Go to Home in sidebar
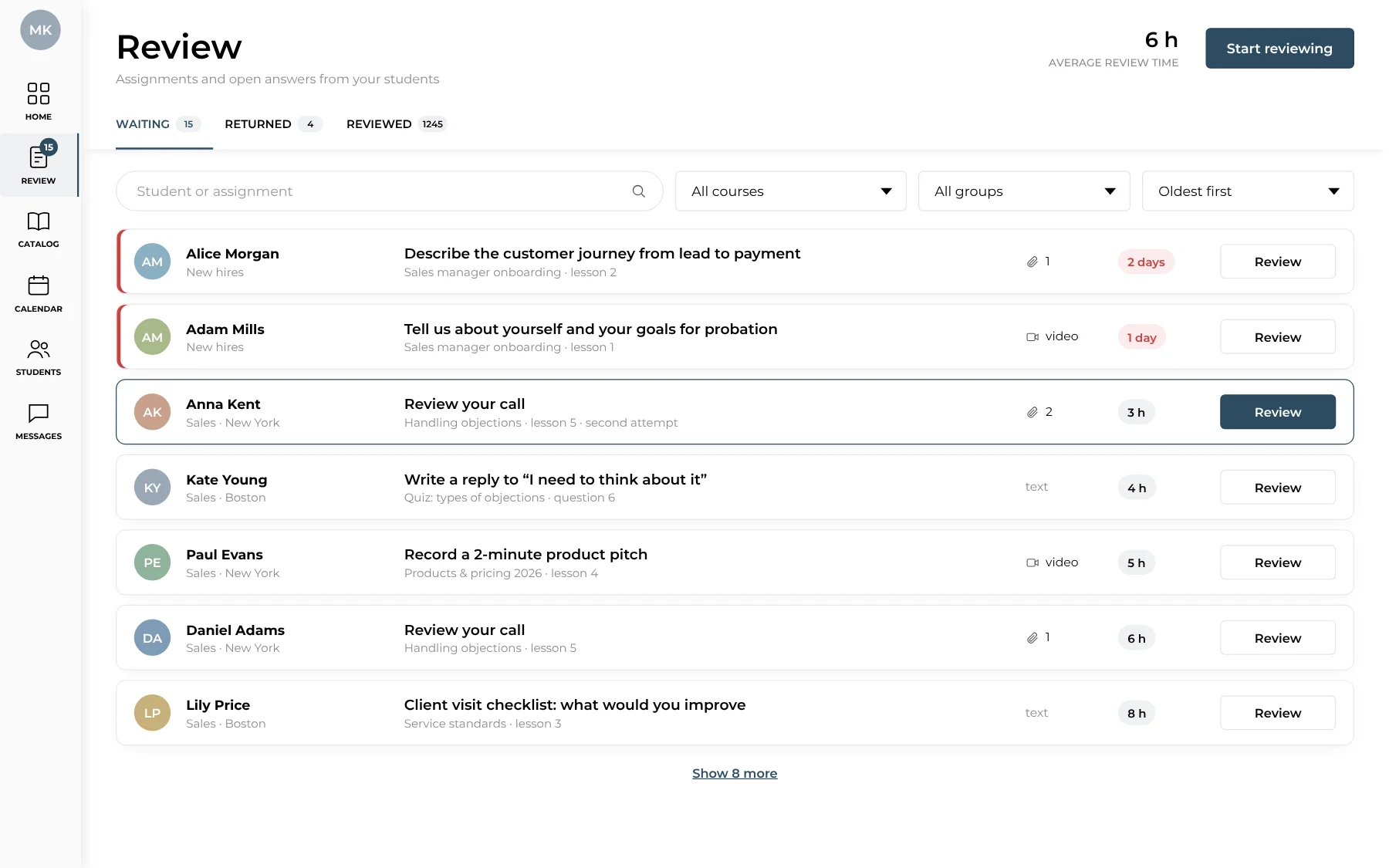 39,101
